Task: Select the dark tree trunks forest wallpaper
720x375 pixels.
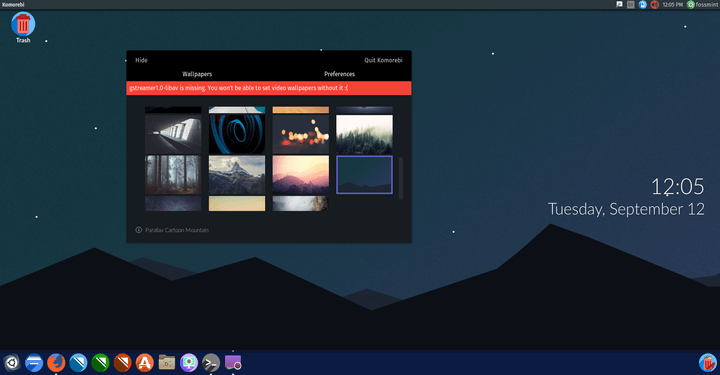Action: coord(173,175)
